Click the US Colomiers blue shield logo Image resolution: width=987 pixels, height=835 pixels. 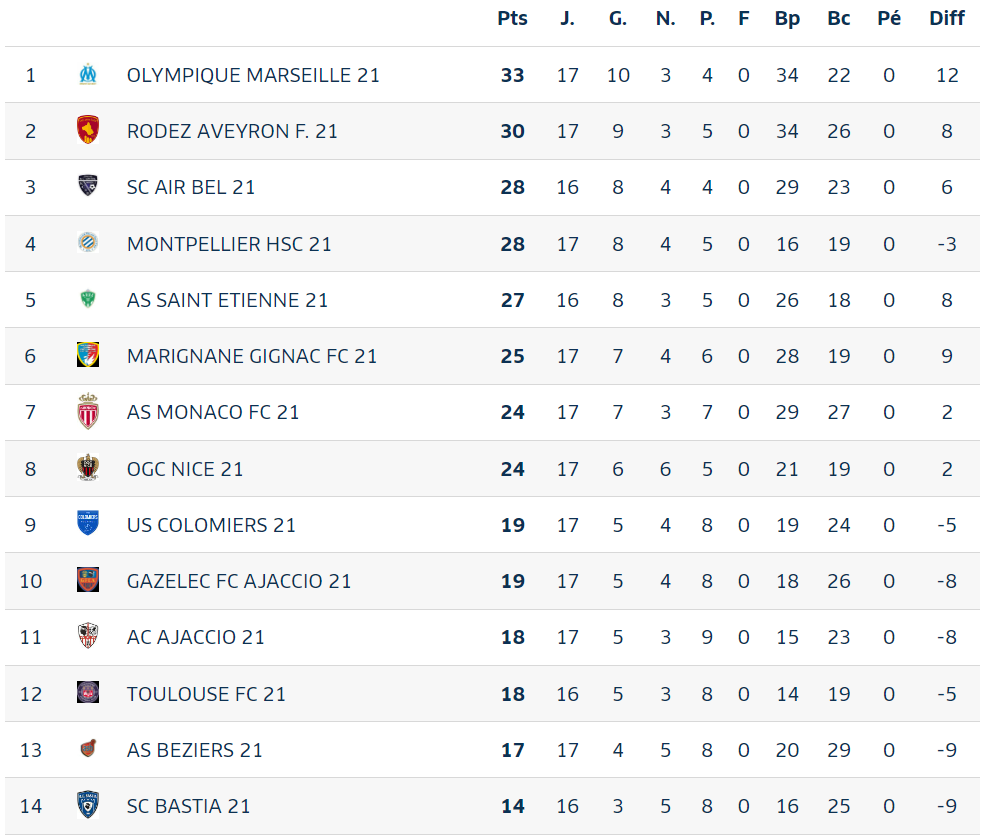[88, 523]
